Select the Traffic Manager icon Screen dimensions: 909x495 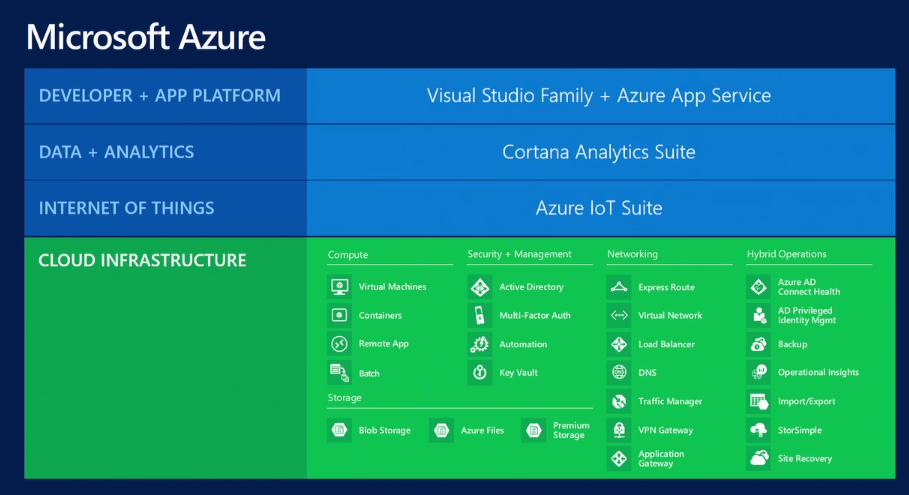point(619,401)
